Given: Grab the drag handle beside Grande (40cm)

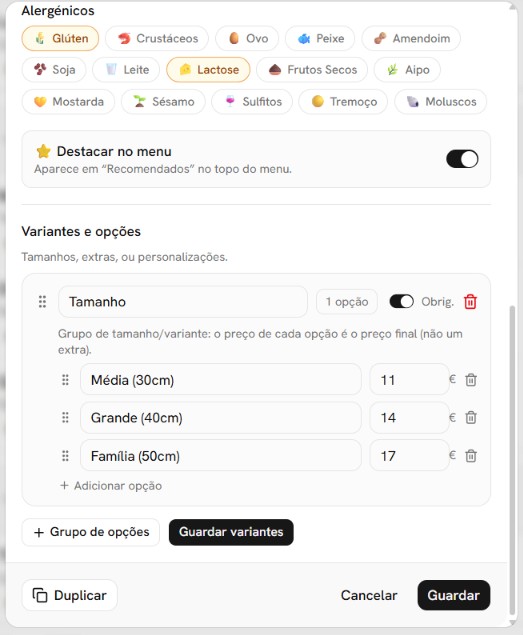Looking at the screenshot, I should (65, 418).
